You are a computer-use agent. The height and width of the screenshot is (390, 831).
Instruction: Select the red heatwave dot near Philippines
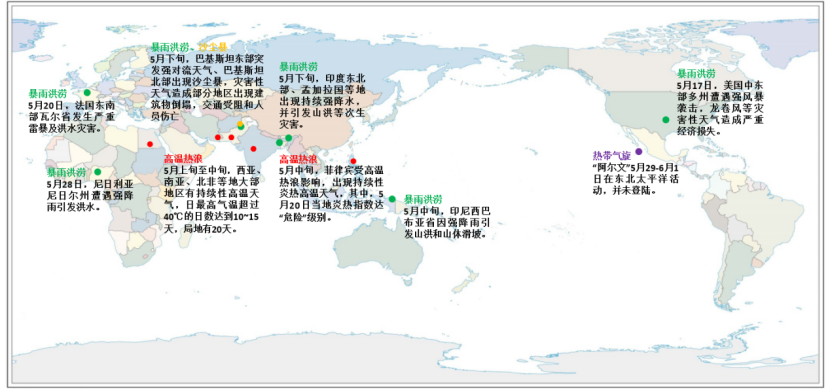(353, 161)
